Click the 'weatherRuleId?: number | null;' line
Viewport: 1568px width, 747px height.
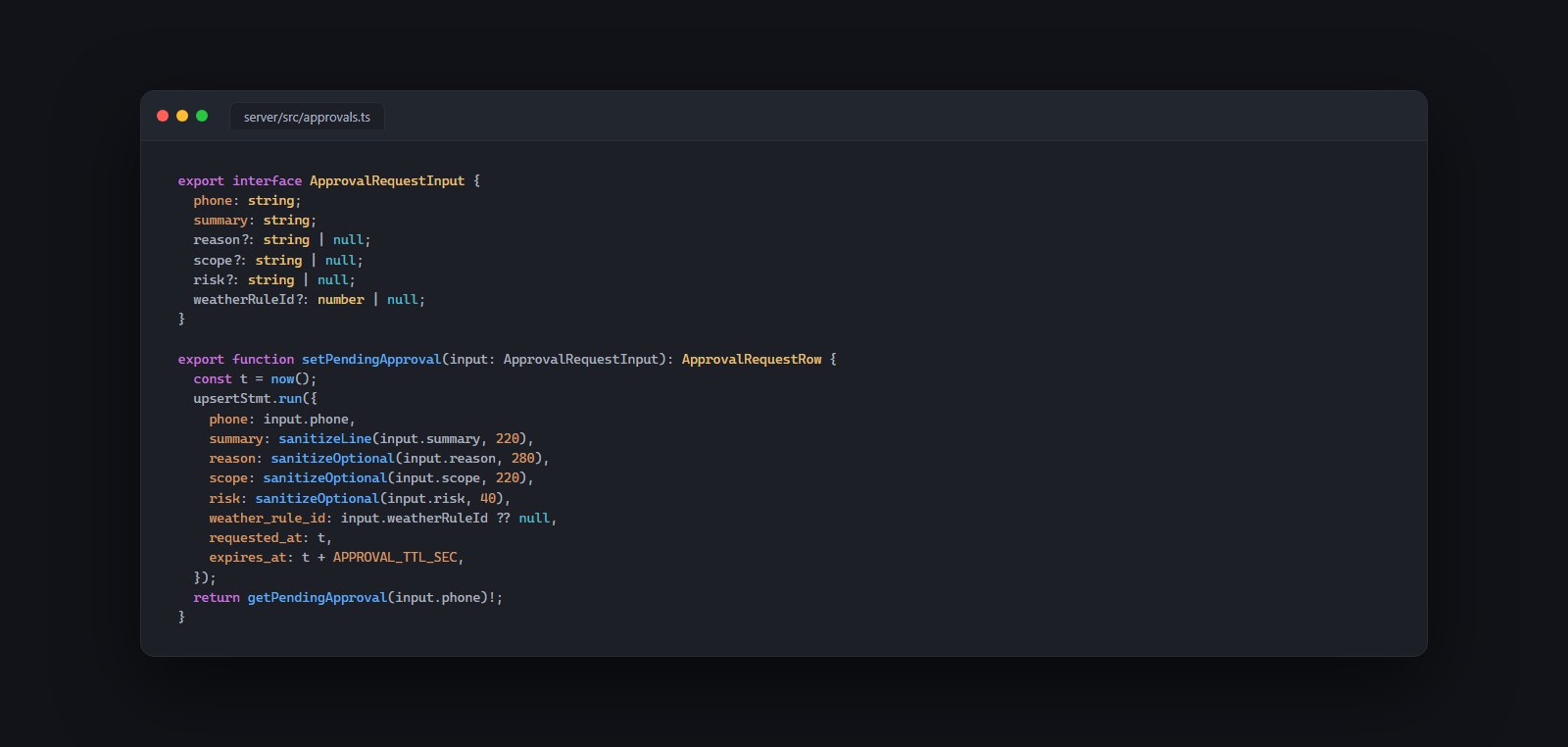pos(310,299)
